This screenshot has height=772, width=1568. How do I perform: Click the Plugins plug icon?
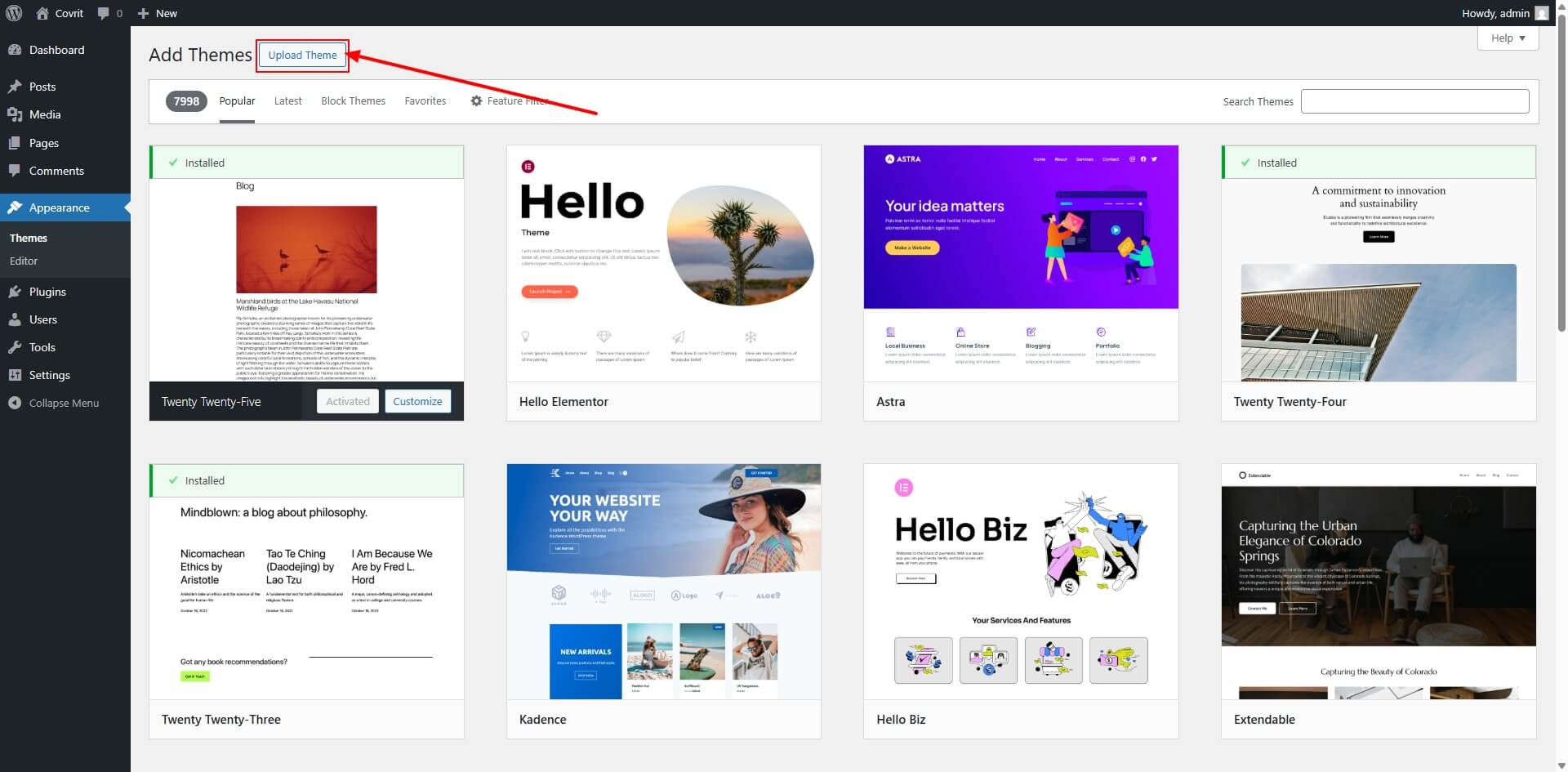pos(15,292)
